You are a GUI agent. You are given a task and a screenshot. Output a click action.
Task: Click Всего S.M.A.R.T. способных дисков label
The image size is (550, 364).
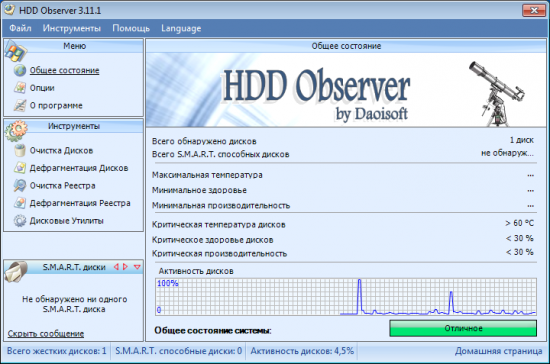[x=221, y=154]
